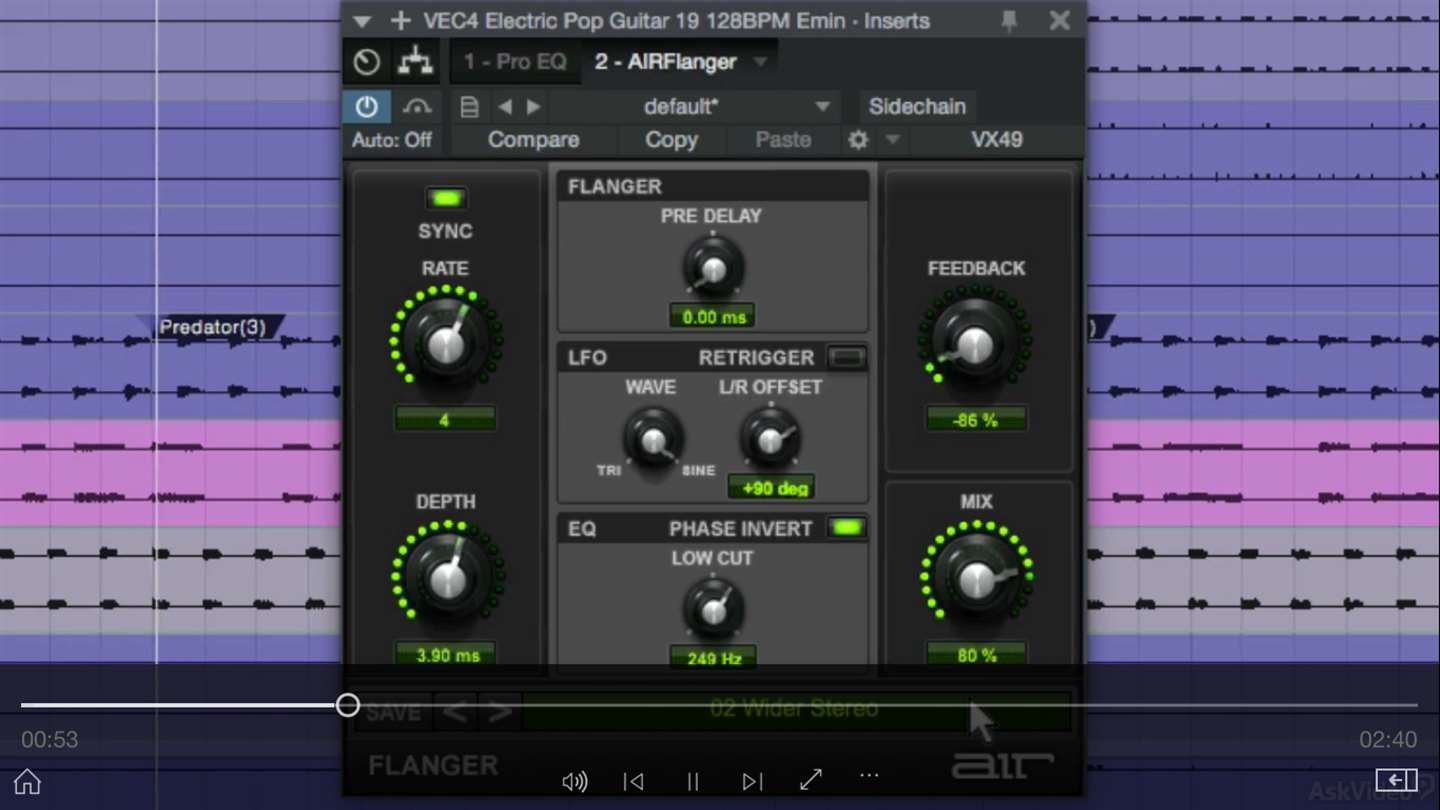
Task: Select the VX49 controller field
Action: 997,140
